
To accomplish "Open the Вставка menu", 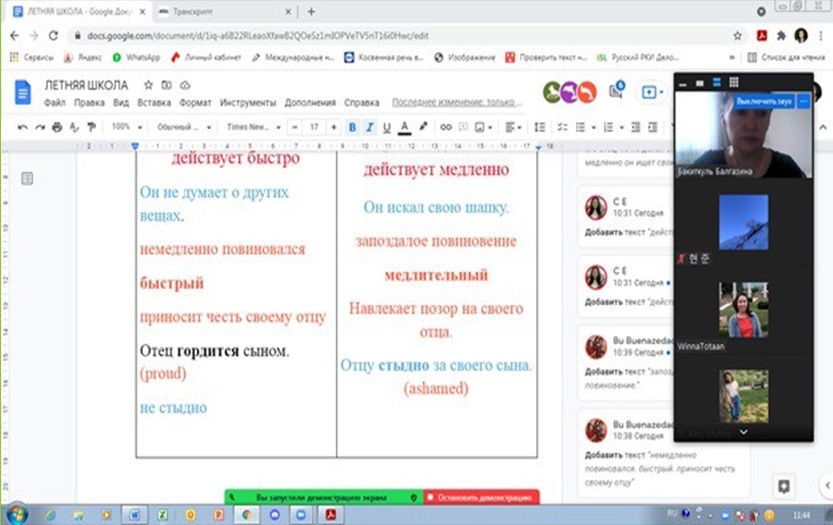I will pos(154,102).
